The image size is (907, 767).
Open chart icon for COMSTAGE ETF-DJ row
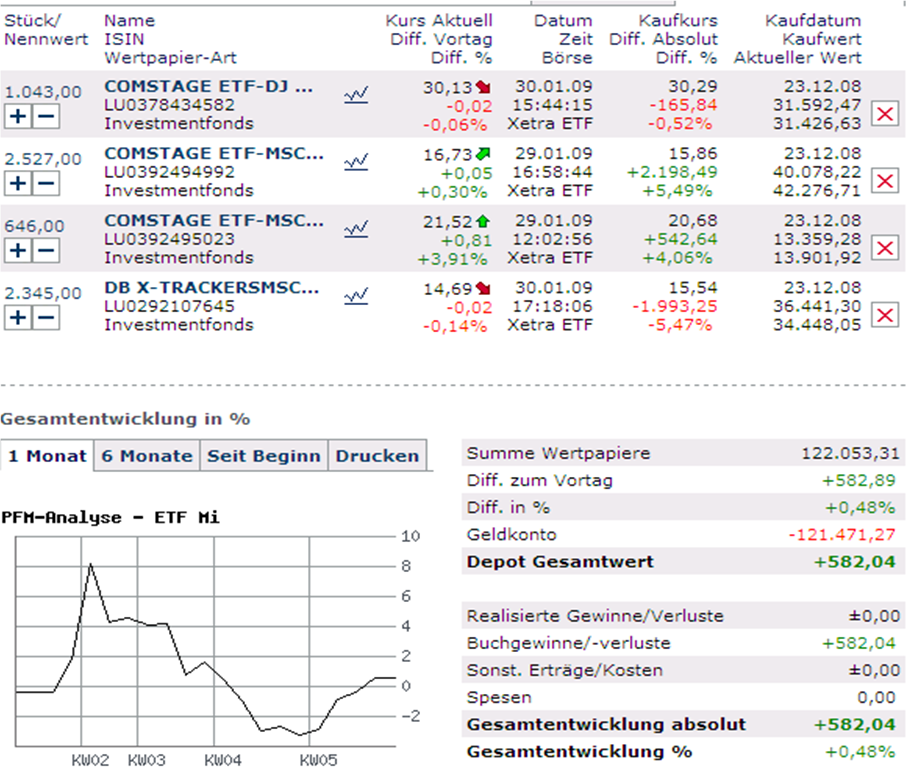356,95
